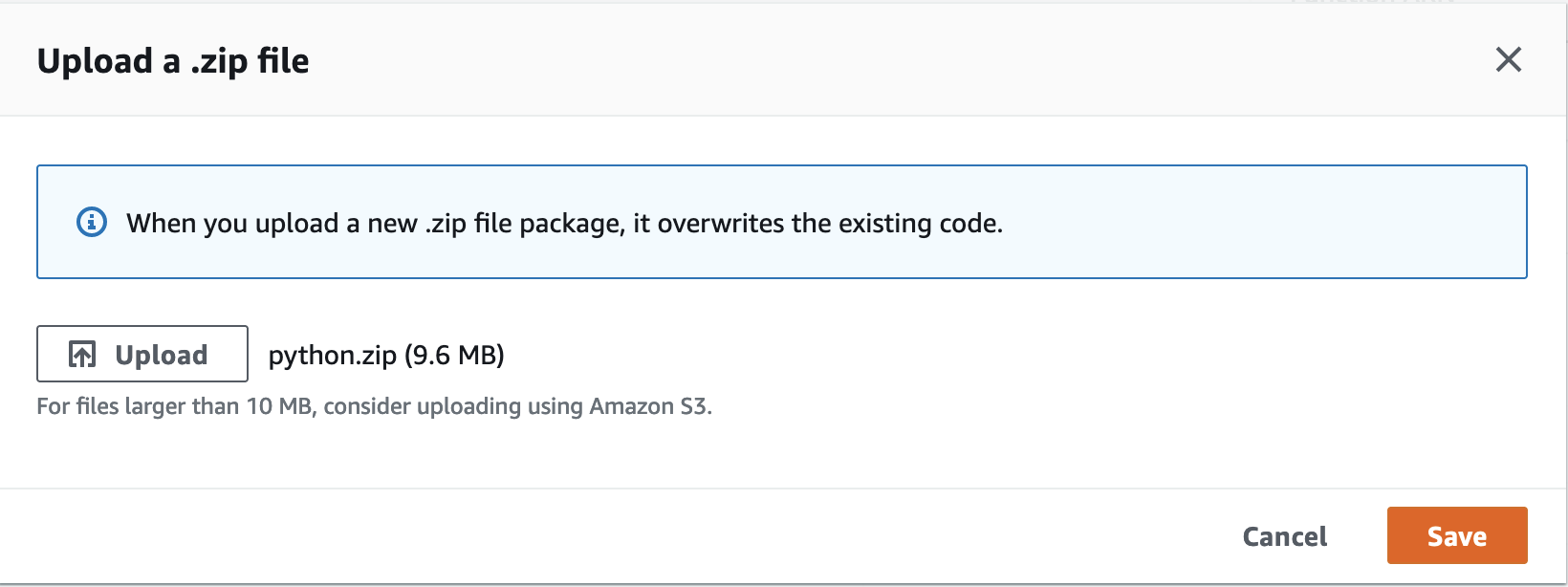Click the info icon in the alert banner

point(92,223)
